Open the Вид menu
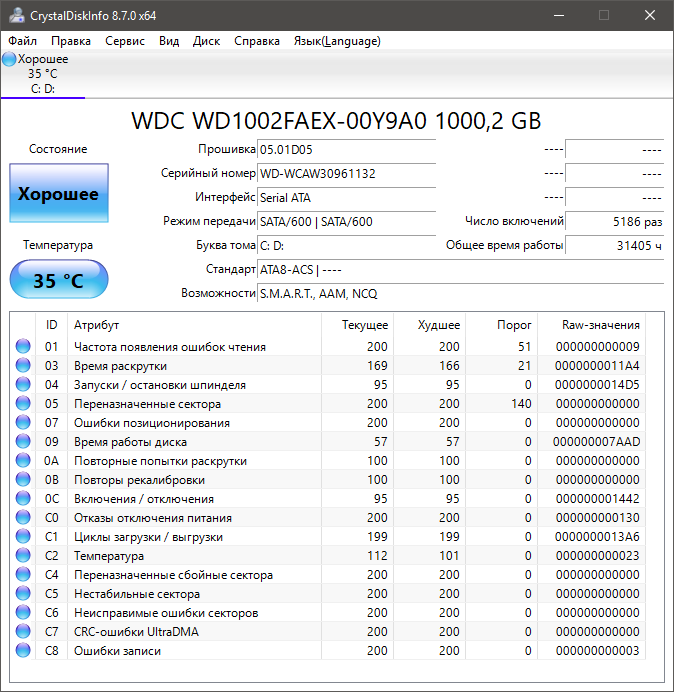This screenshot has width=674, height=692. [x=169, y=41]
